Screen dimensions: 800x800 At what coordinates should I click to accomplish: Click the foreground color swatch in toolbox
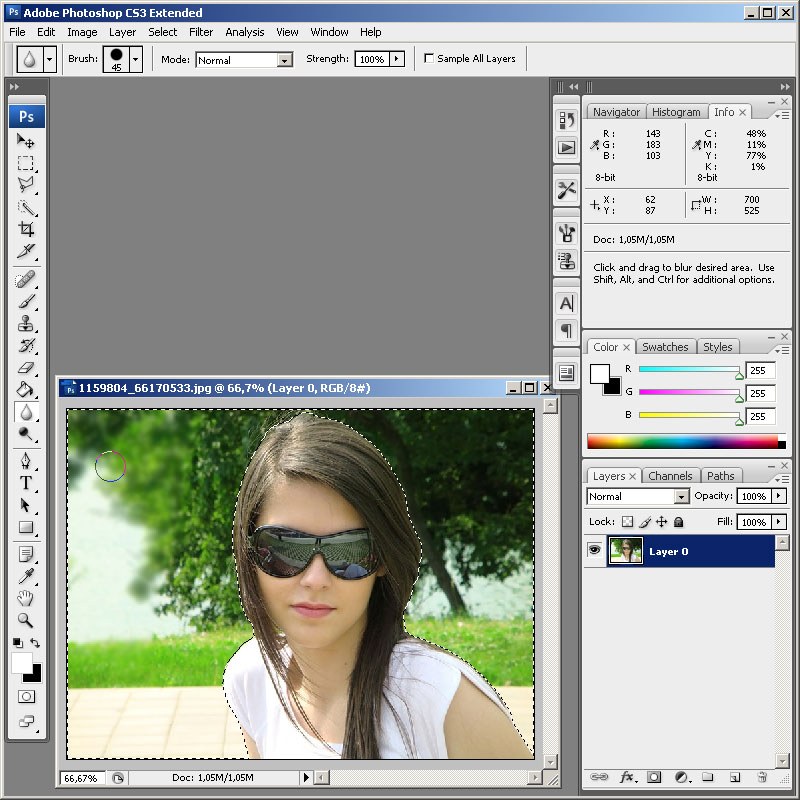tap(21, 662)
